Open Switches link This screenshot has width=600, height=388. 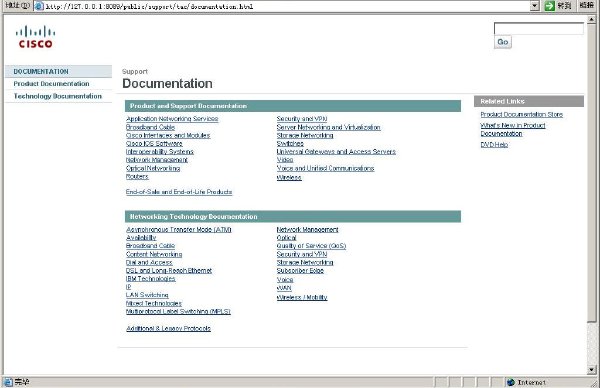pos(290,143)
